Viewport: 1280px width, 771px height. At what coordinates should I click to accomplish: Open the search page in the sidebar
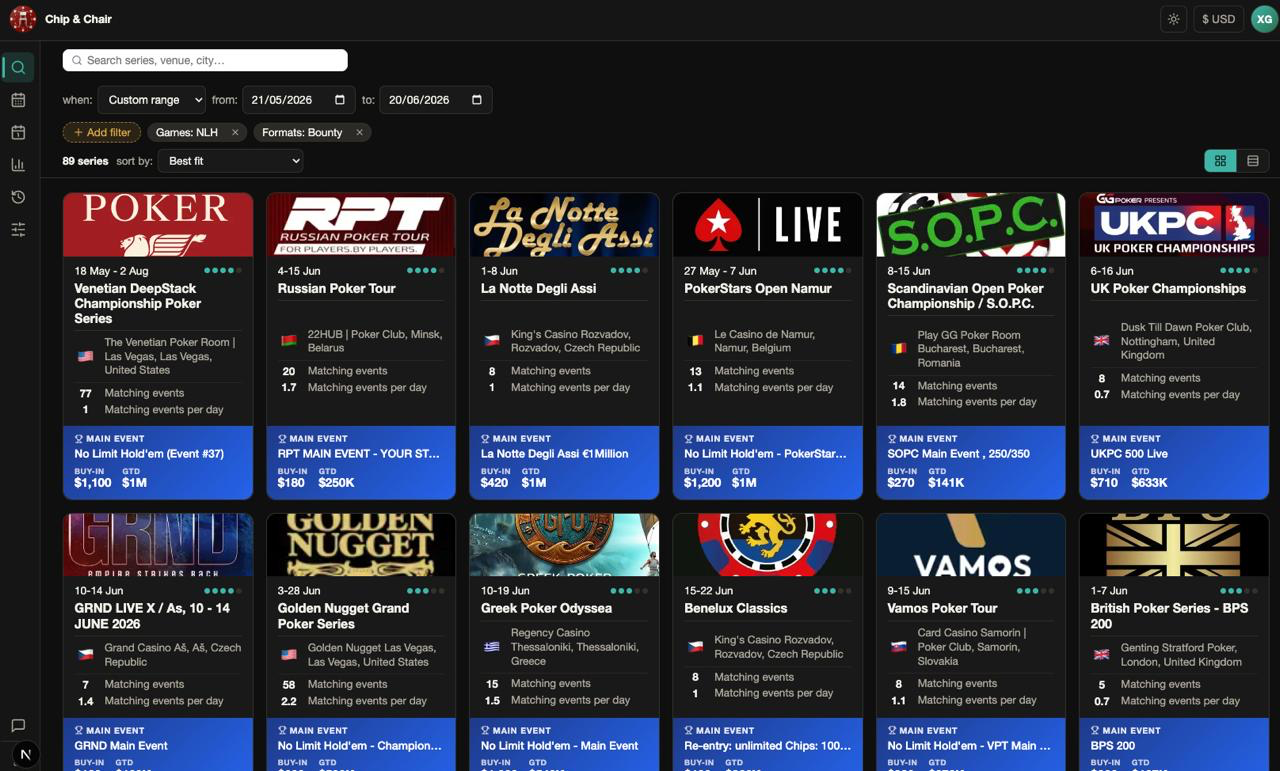click(x=18, y=67)
